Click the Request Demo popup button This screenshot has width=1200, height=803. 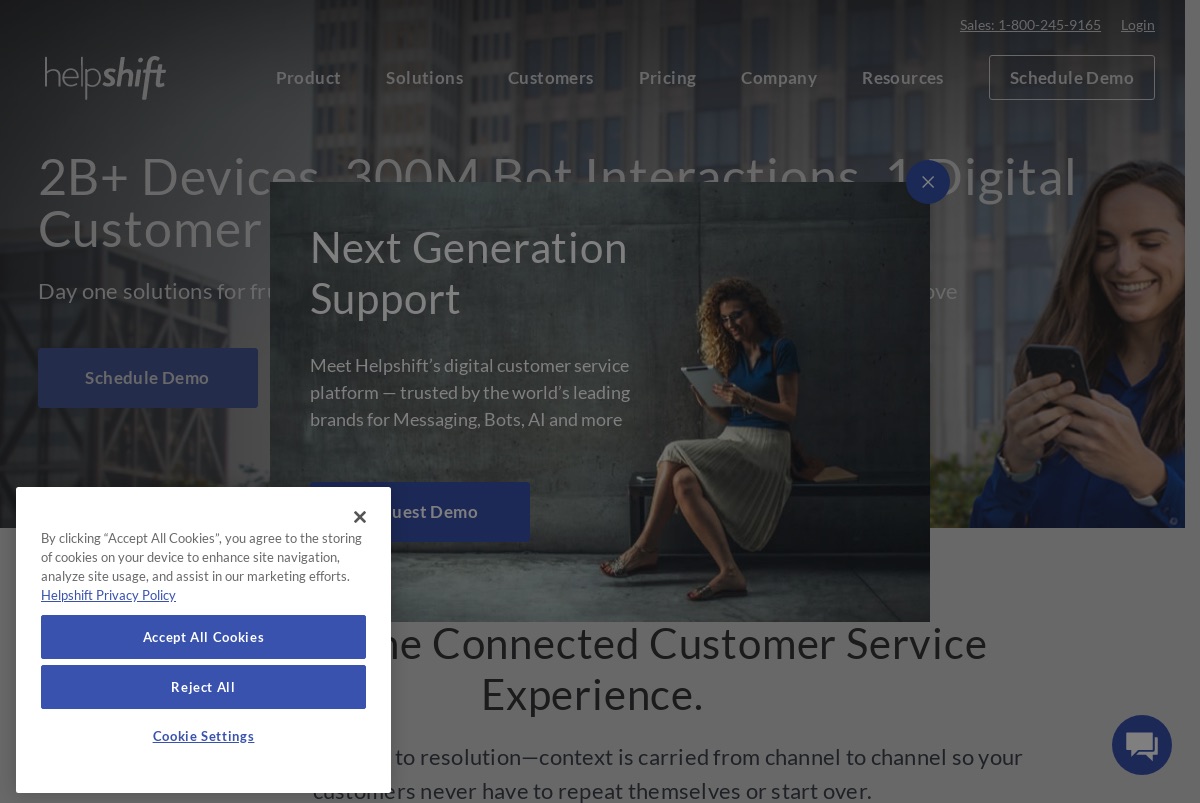coord(460,512)
